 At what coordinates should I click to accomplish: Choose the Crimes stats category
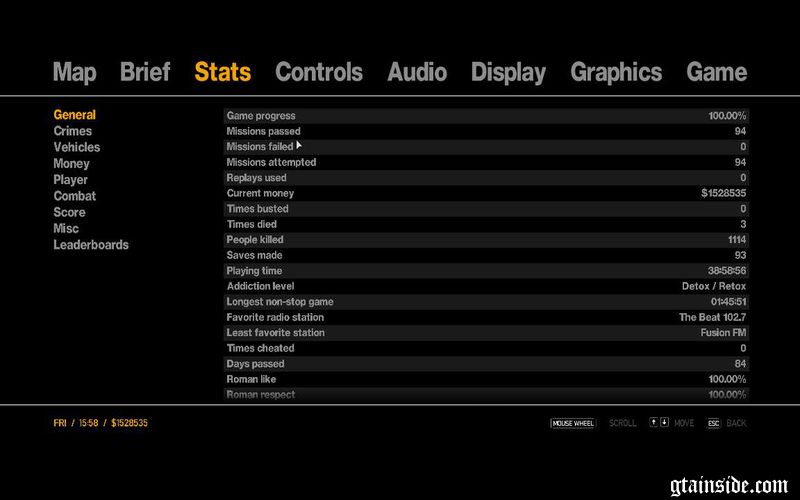click(72, 131)
